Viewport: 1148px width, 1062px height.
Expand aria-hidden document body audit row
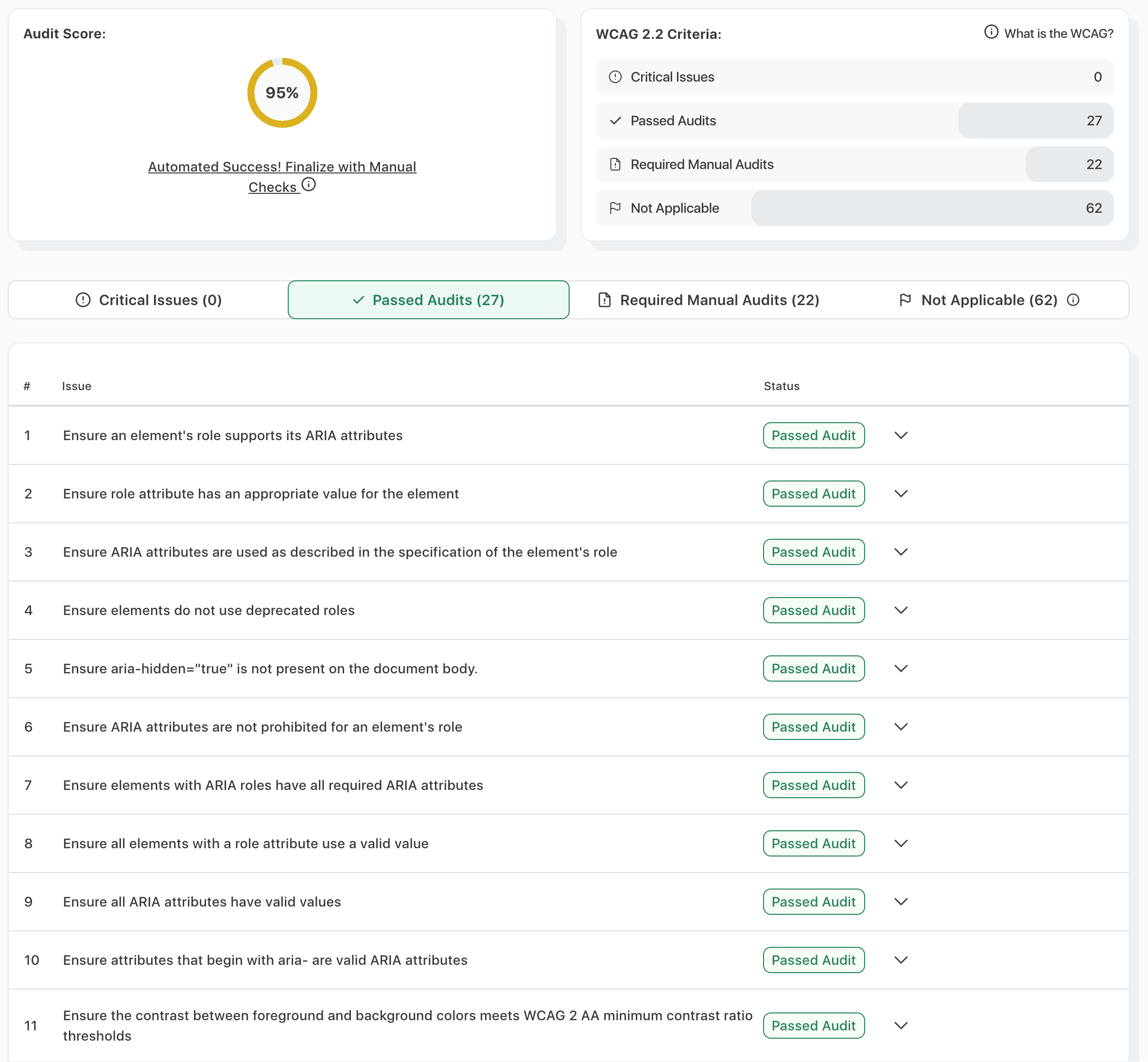(x=901, y=668)
